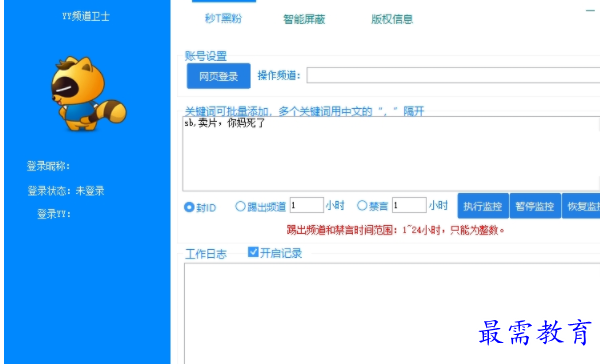
Task: Focus the 操作频道 input field
Action: 453,75
